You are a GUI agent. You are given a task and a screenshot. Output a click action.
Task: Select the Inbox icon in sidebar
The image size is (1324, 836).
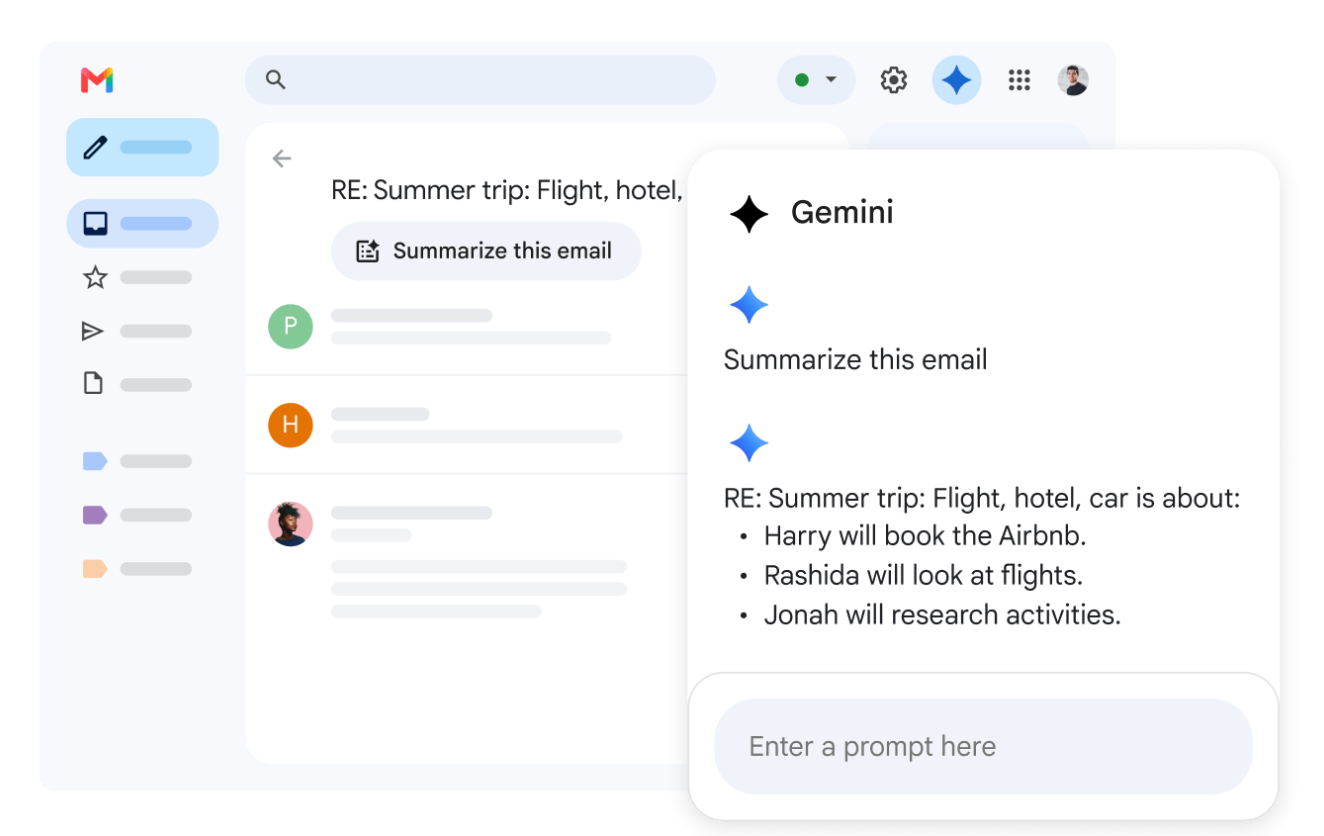[95, 223]
